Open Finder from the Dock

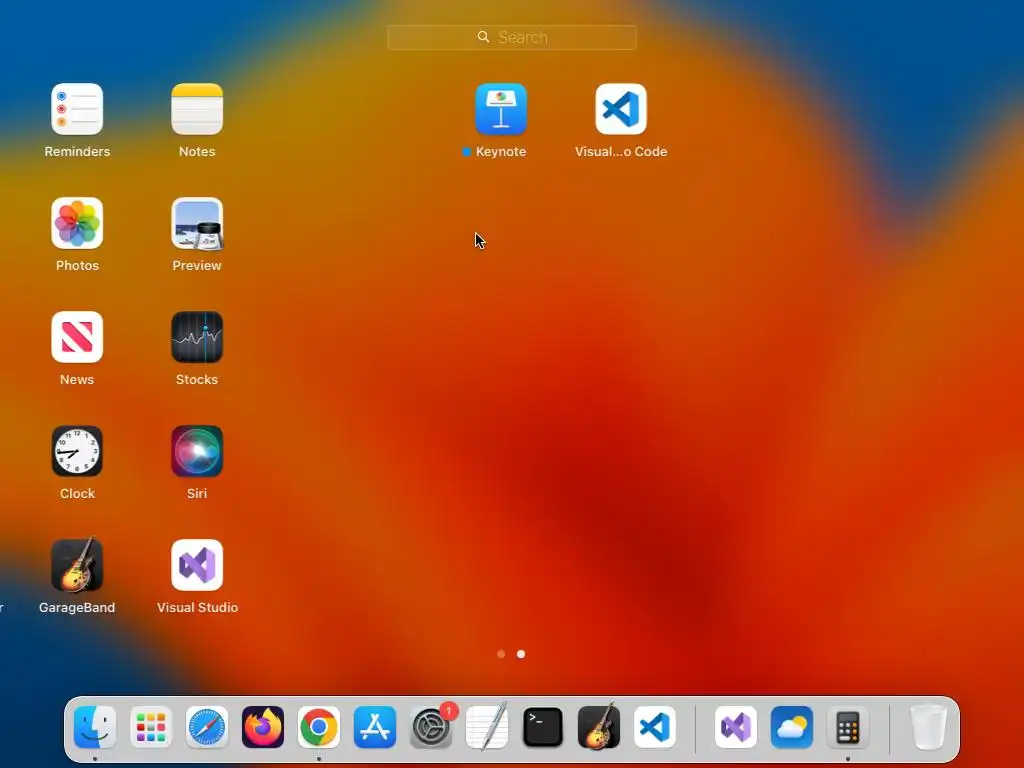[x=95, y=727]
